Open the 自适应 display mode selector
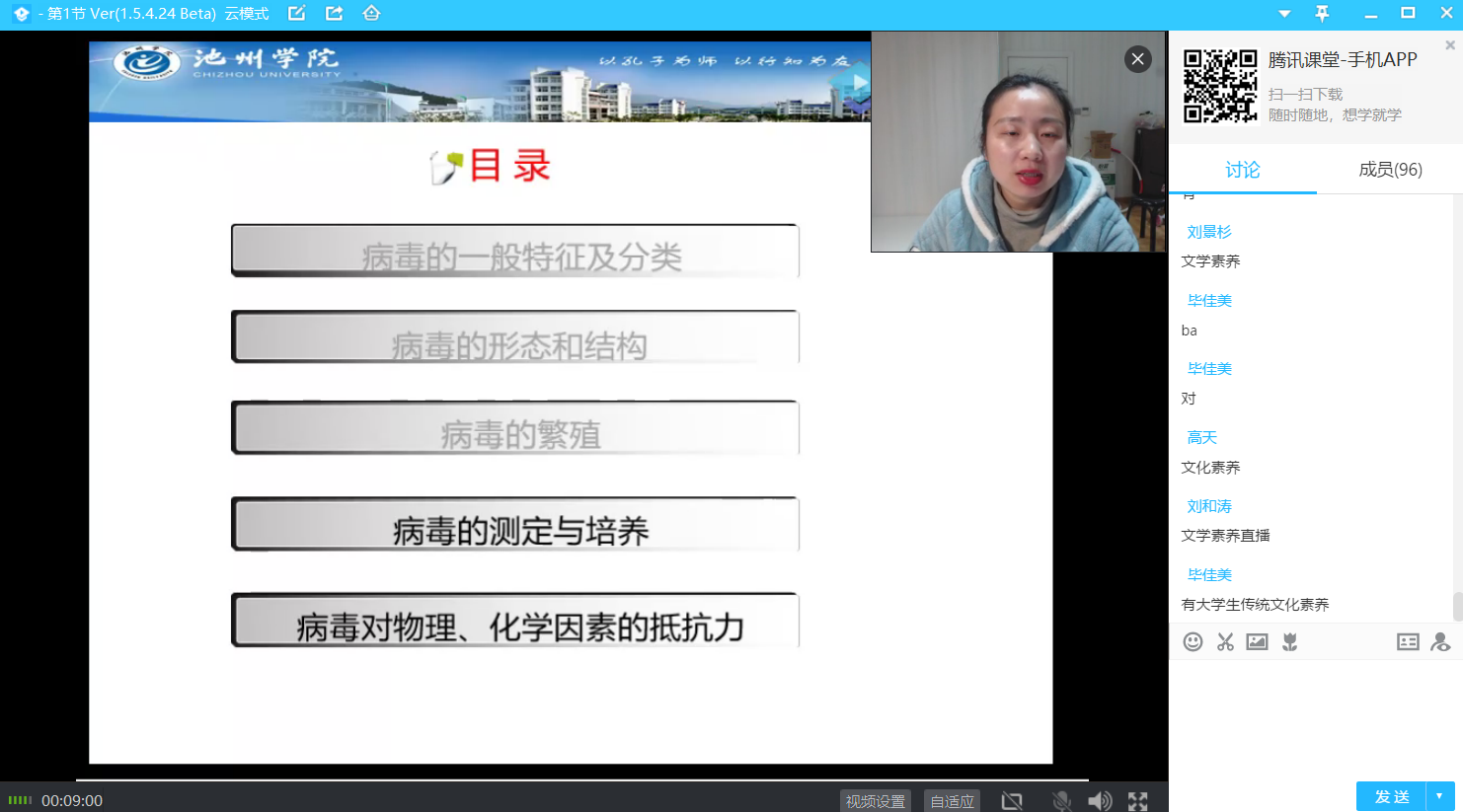Screen dimensions: 1463x812 [952, 801]
